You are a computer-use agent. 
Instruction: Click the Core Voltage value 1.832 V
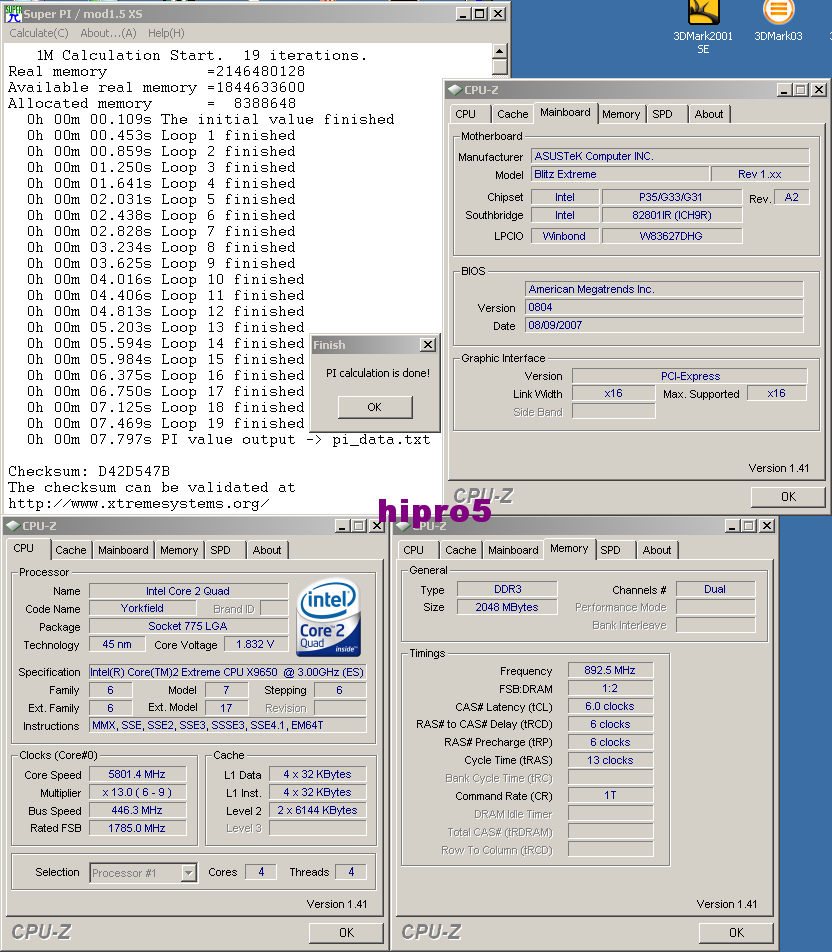tap(255, 644)
